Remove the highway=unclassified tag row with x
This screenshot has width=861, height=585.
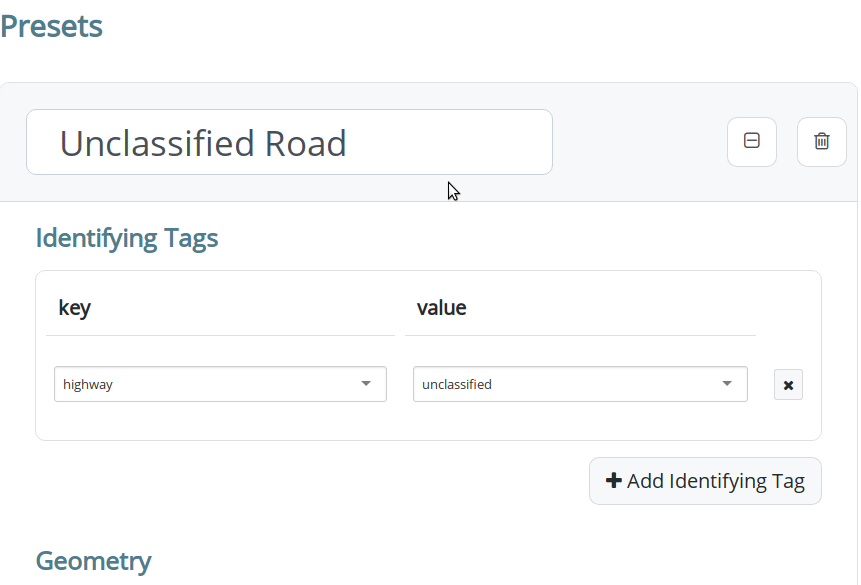pos(788,385)
